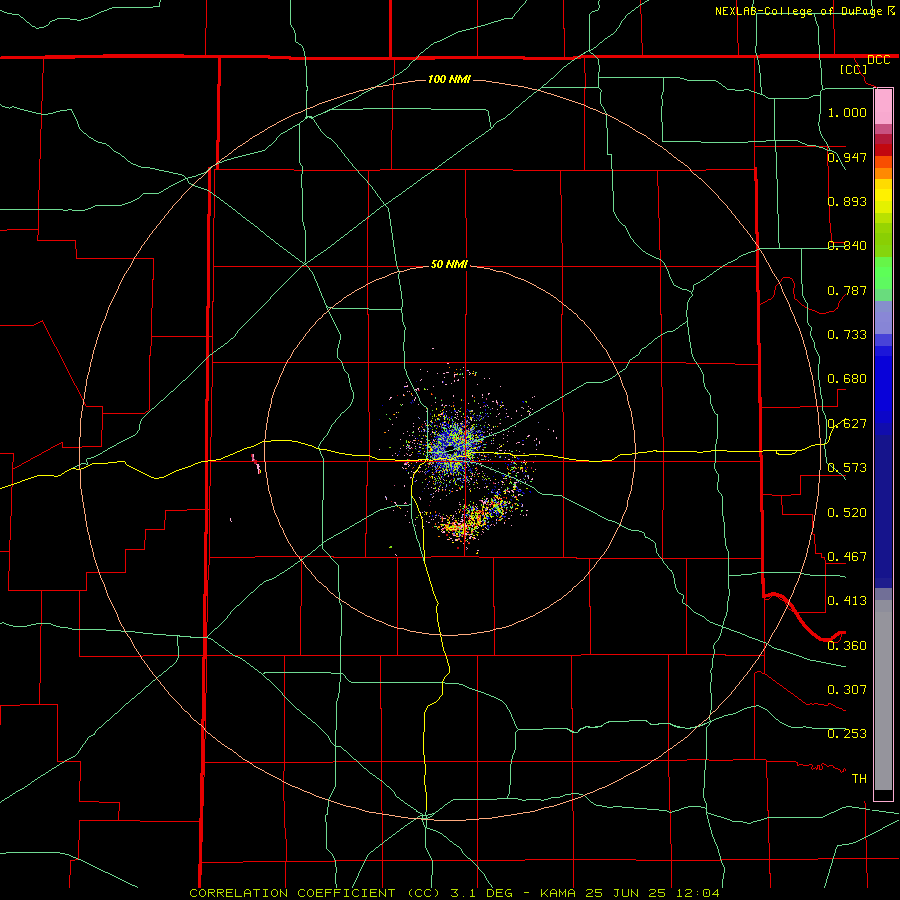Select the 1.000 value on the scale
Image resolution: width=900 pixels, height=900 pixels.
pyautogui.click(x=847, y=112)
